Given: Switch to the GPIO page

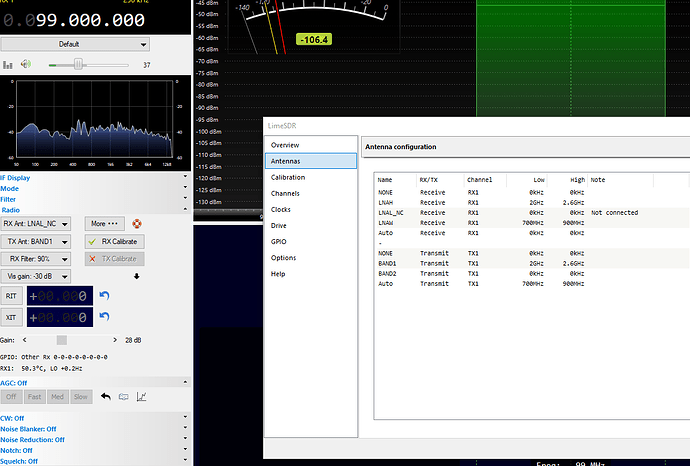Looking at the screenshot, I should point(280,242).
